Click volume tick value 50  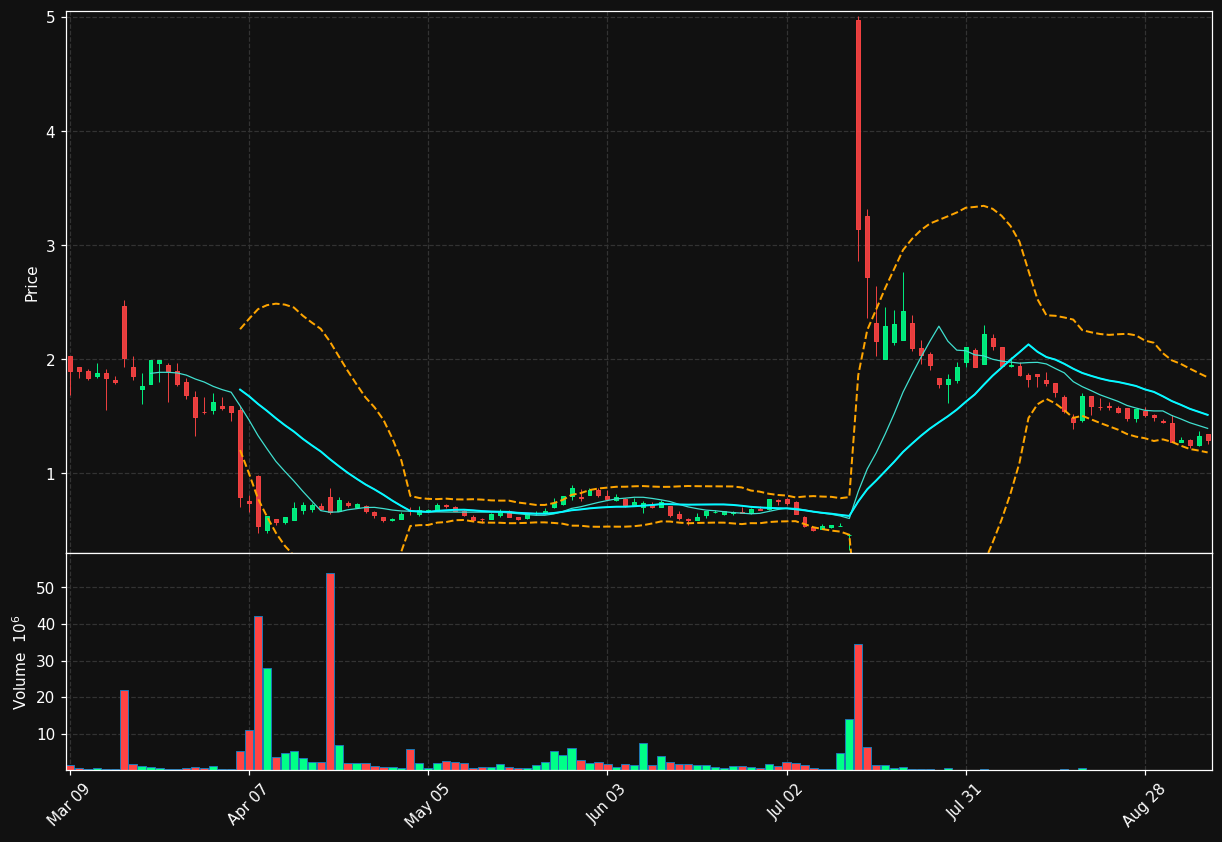point(46,588)
